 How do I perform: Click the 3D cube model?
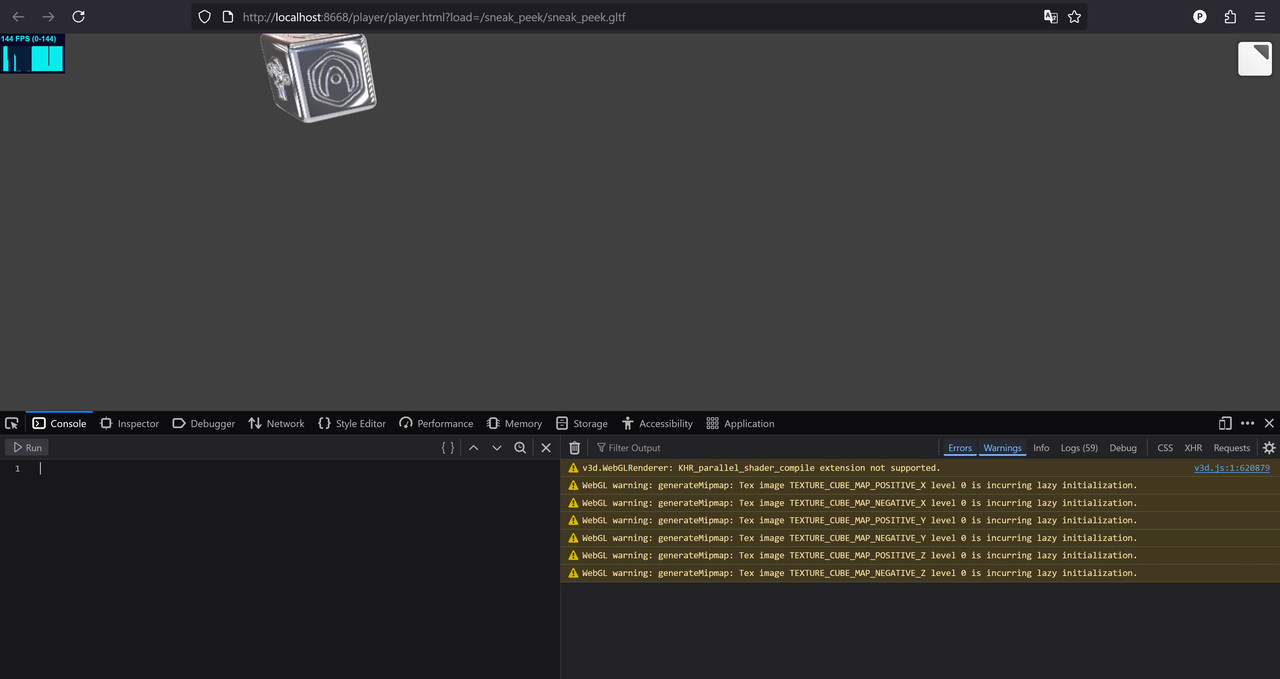click(x=318, y=77)
